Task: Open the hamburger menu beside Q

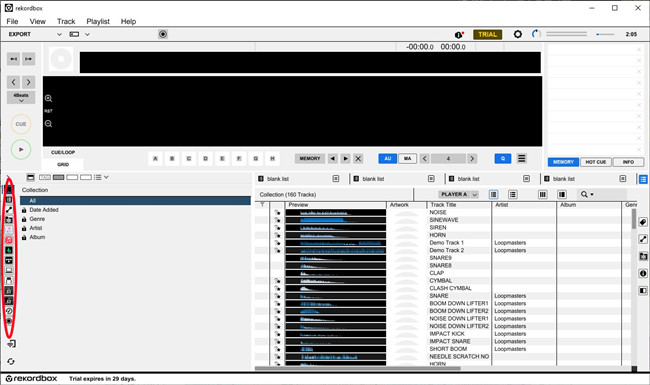Action: point(521,158)
